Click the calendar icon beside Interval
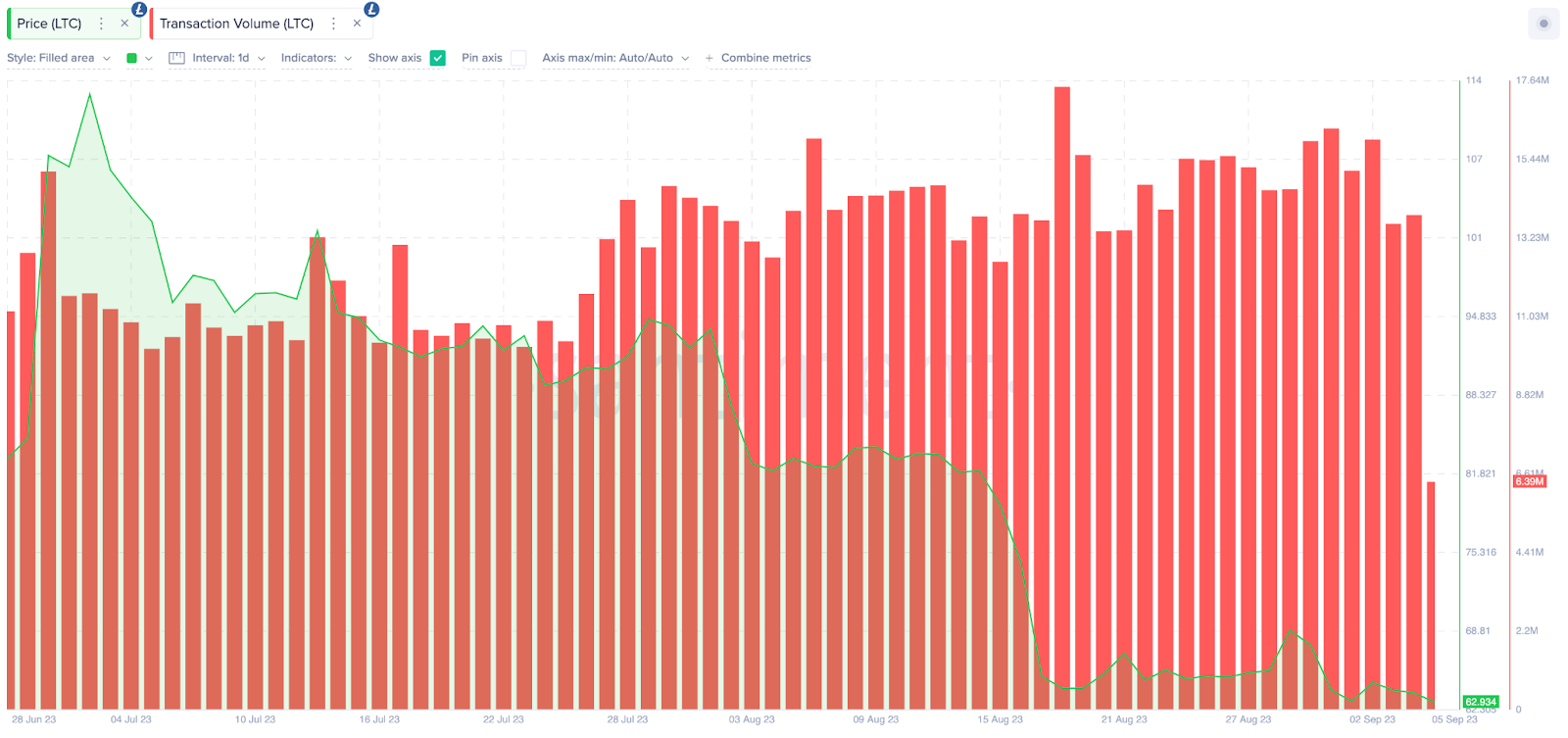1568x738 pixels. [176, 58]
